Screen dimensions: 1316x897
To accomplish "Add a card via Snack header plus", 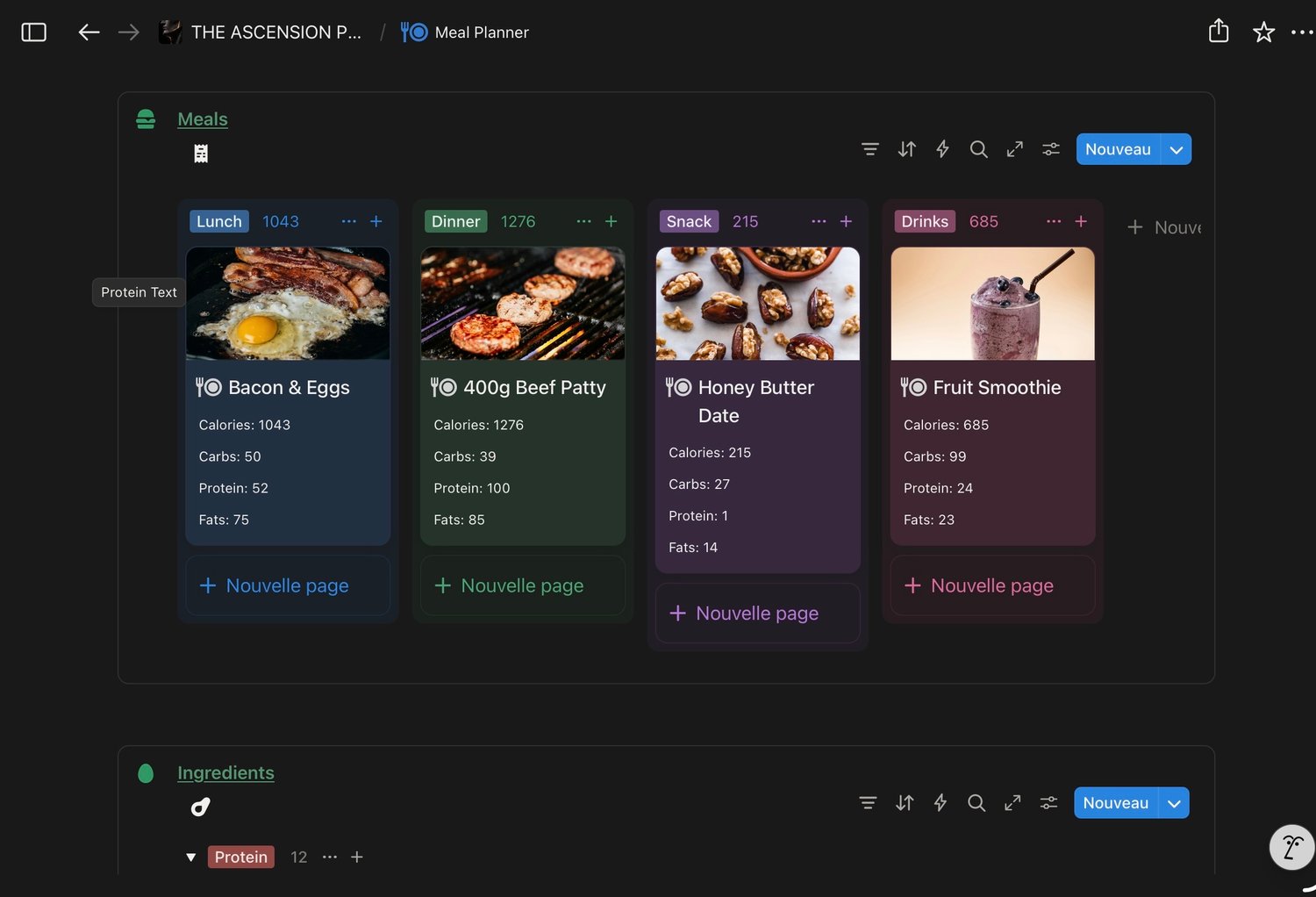I will click(x=847, y=221).
